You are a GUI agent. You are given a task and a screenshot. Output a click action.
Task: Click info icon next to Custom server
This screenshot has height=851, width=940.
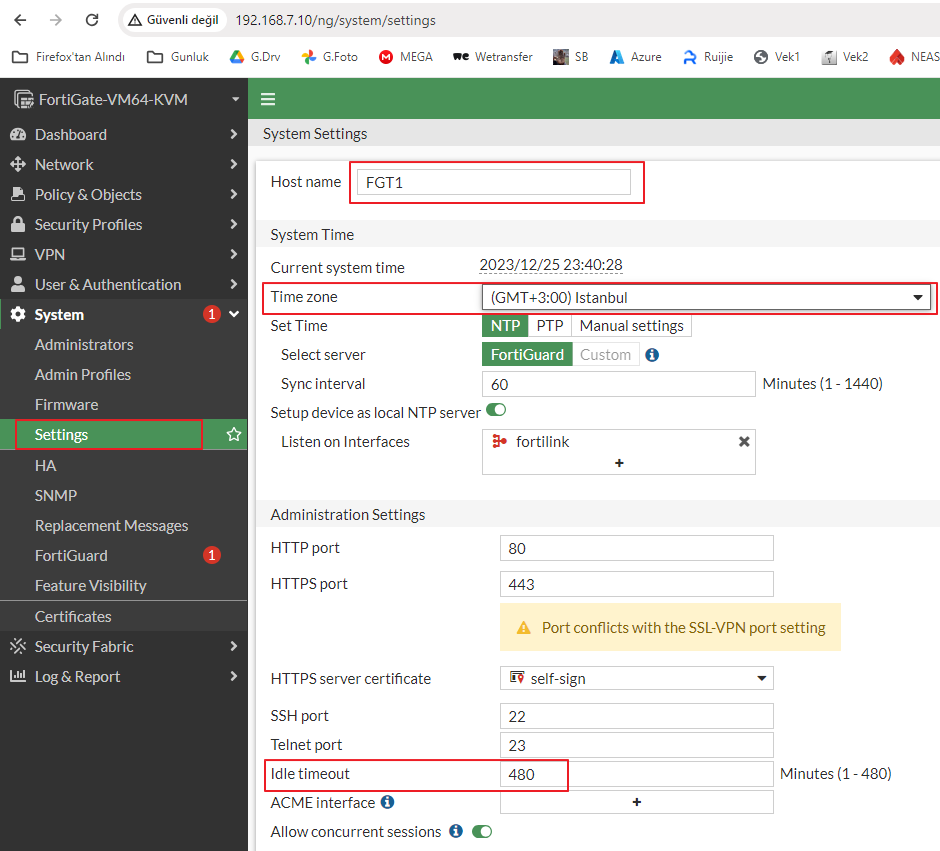pos(652,355)
